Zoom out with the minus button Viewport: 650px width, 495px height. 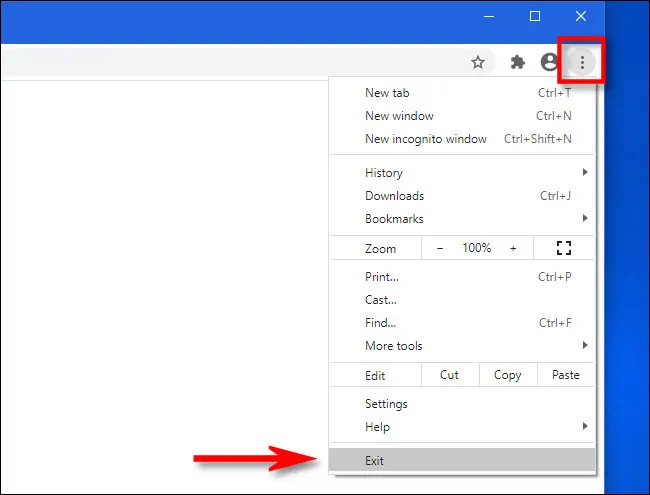coord(439,248)
